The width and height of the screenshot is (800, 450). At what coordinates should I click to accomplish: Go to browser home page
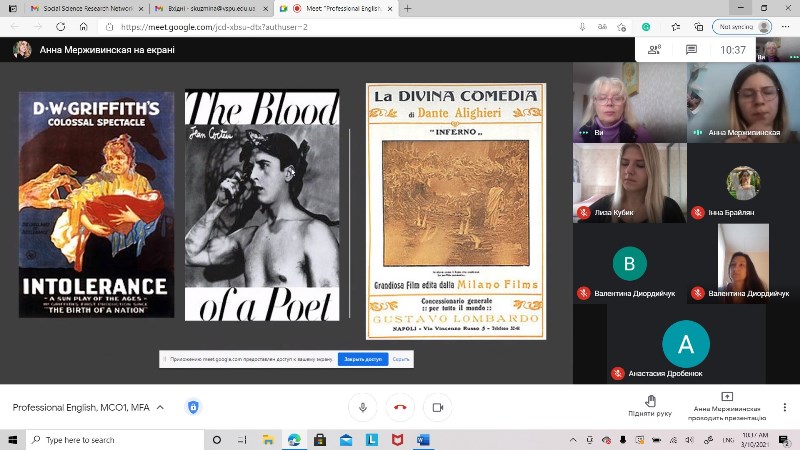(84, 27)
